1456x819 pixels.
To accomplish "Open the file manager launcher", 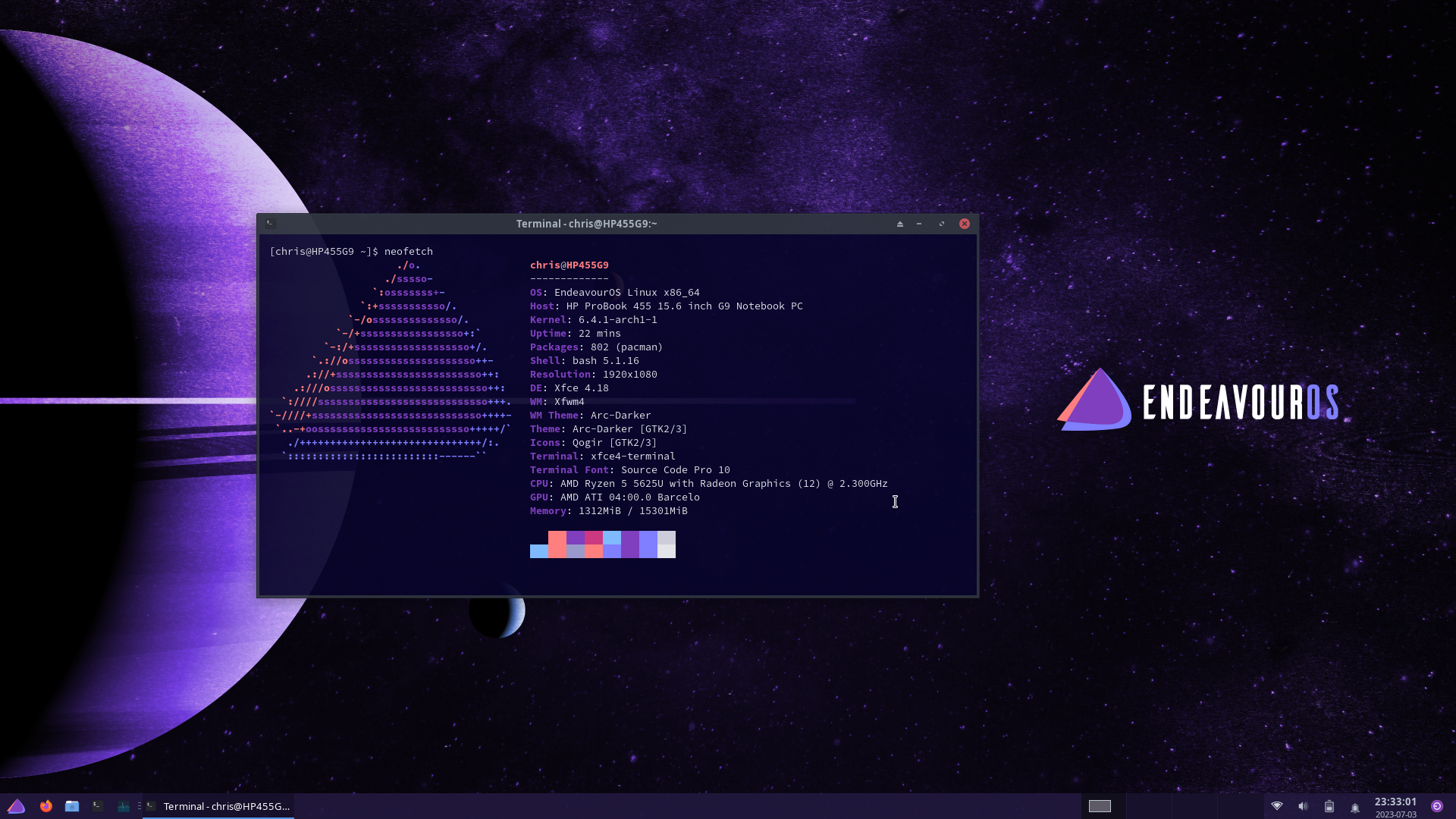I will 72,806.
